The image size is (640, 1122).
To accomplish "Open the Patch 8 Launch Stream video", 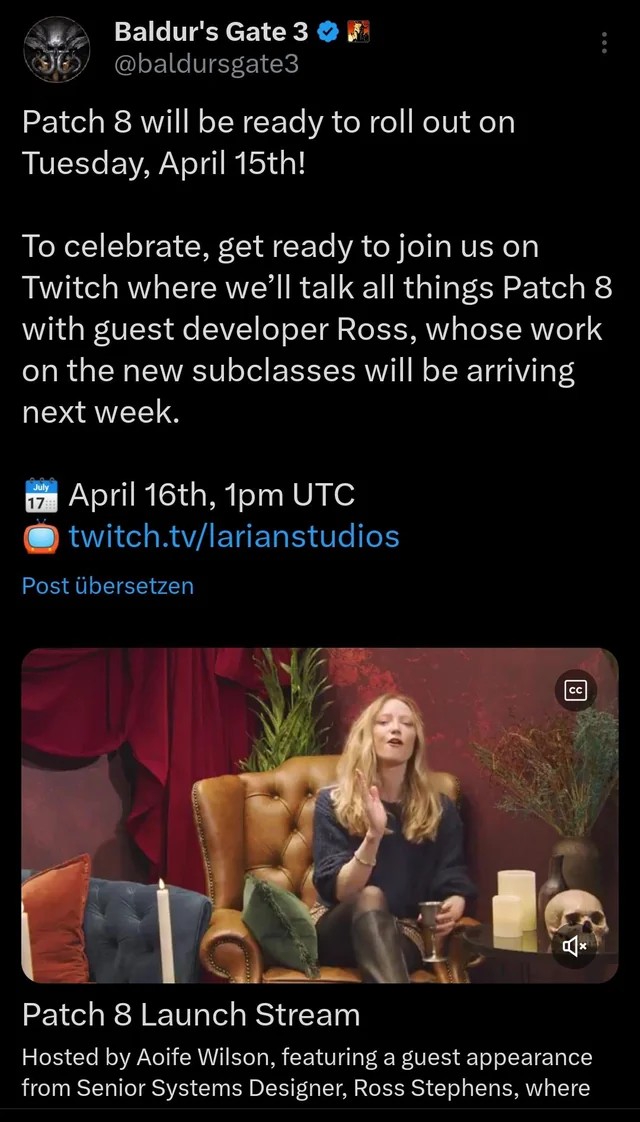I will (320, 815).
